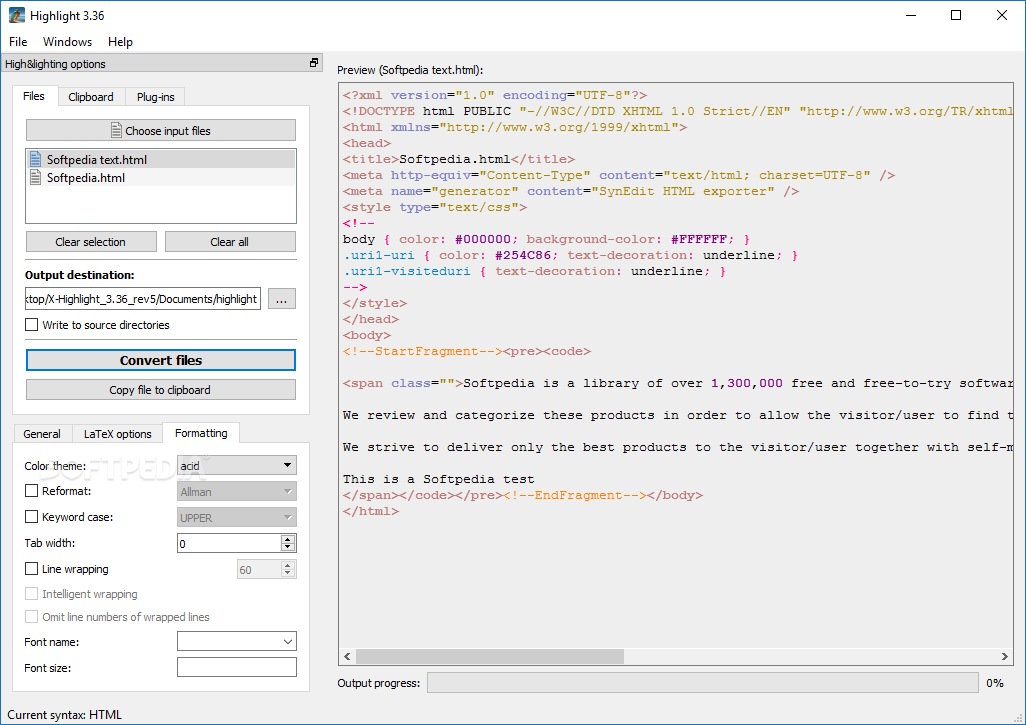
Task: Click the Output progress bar
Action: tap(703, 682)
